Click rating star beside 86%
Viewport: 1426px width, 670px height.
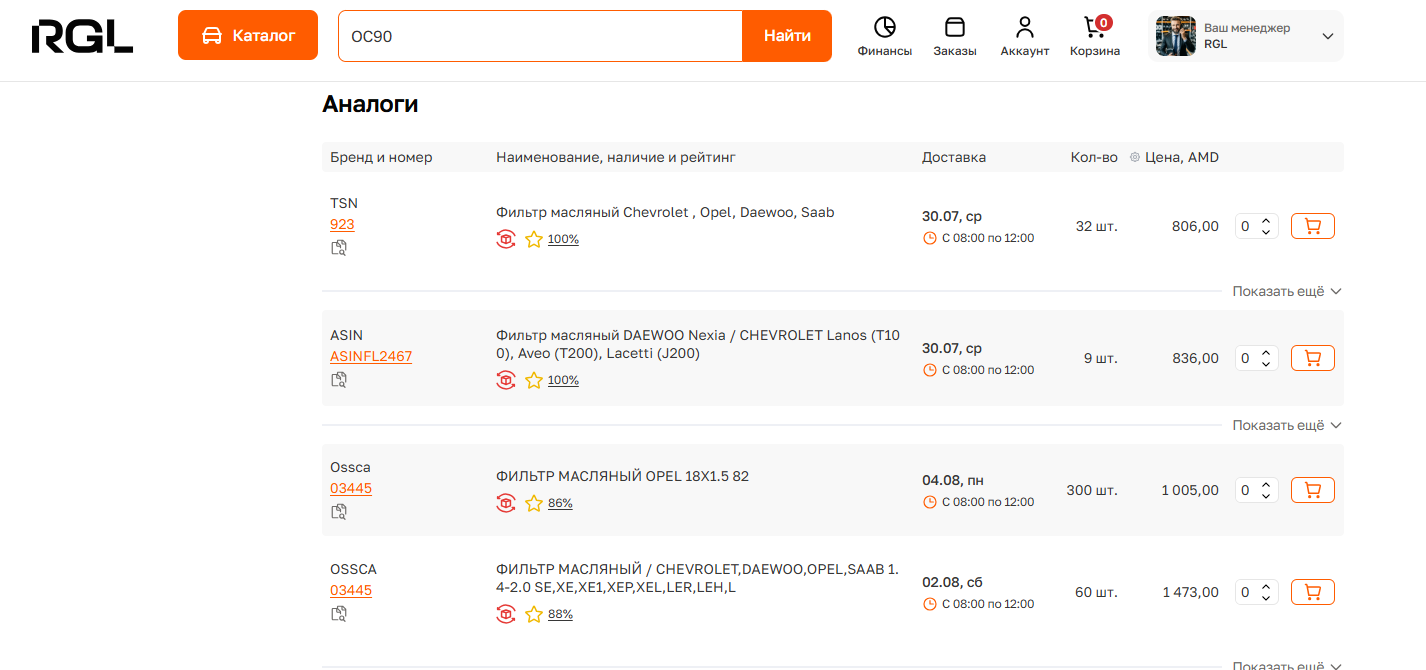[x=534, y=503]
